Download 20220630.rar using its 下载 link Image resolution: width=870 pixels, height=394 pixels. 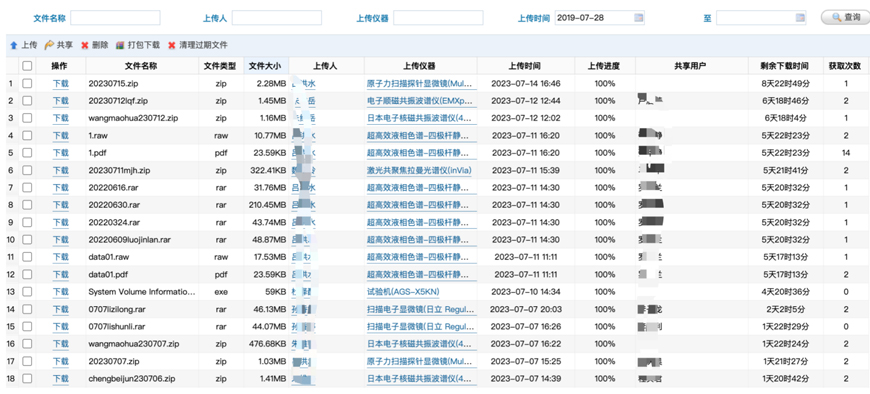pyautogui.click(x=60, y=205)
